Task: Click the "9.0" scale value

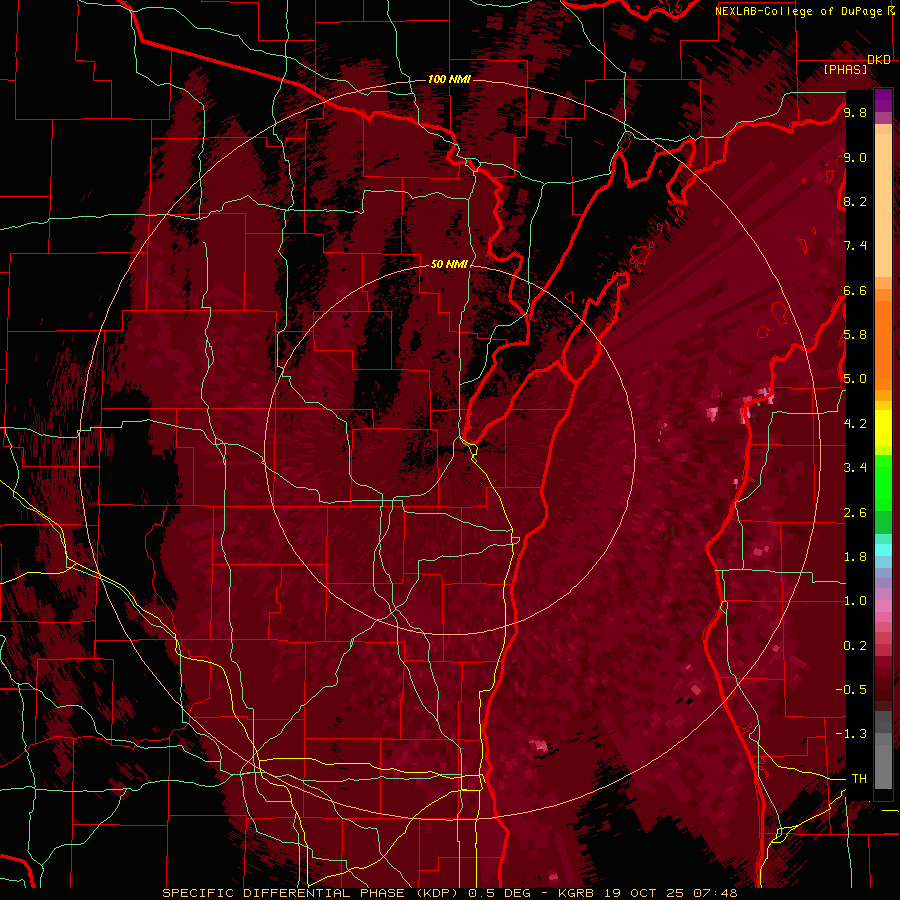Action: tap(855, 157)
